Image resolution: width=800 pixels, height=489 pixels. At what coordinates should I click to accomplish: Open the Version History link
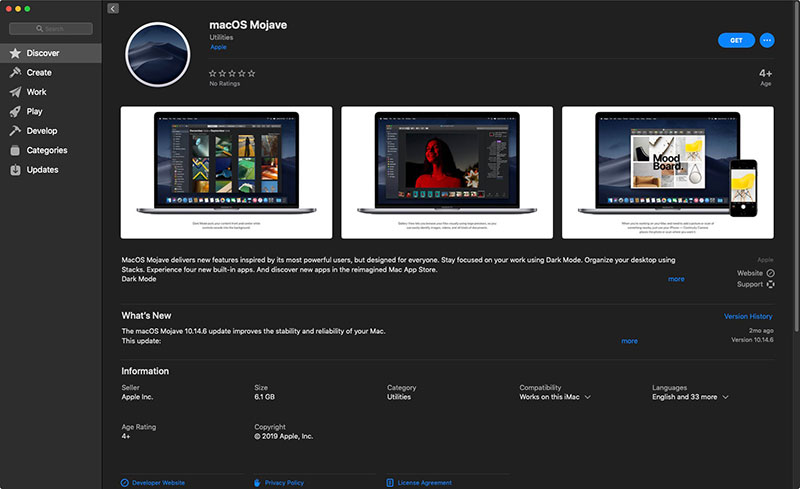tap(748, 316)
